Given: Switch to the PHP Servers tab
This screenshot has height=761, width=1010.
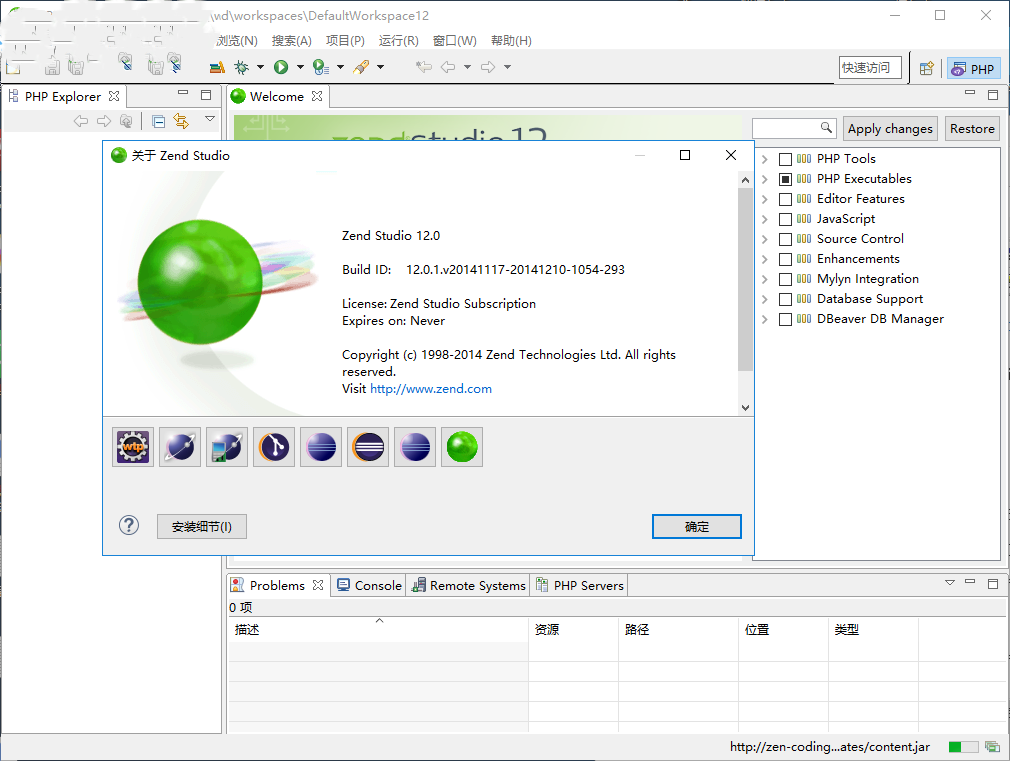Looking at the screenshot, I should click(x=580, y=585).
